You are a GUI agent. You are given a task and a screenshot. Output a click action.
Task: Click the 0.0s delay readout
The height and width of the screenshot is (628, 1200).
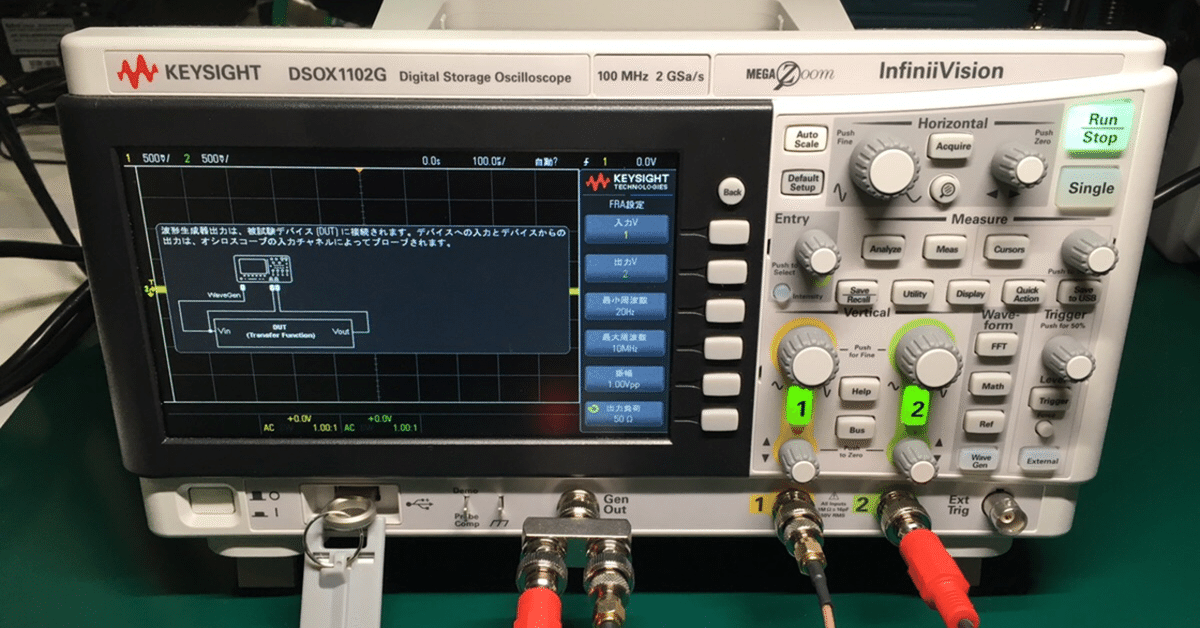[431, 160]
